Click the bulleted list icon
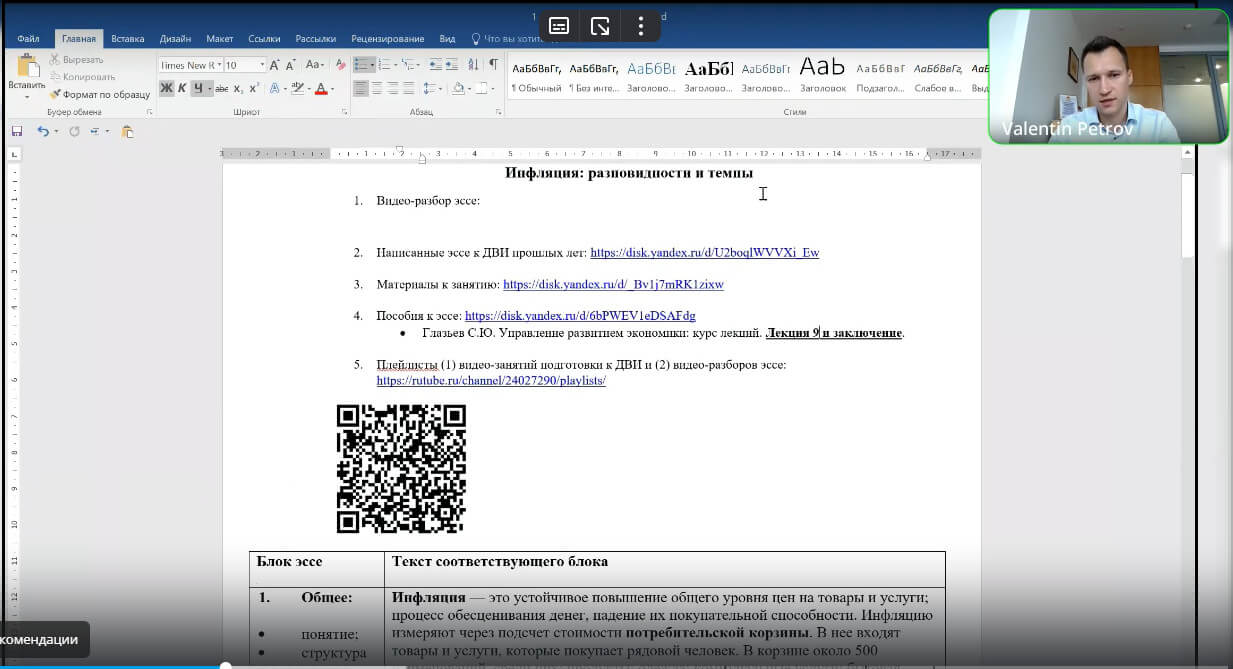Screen dimensions: 1233x669 click(x=361, y=64)
